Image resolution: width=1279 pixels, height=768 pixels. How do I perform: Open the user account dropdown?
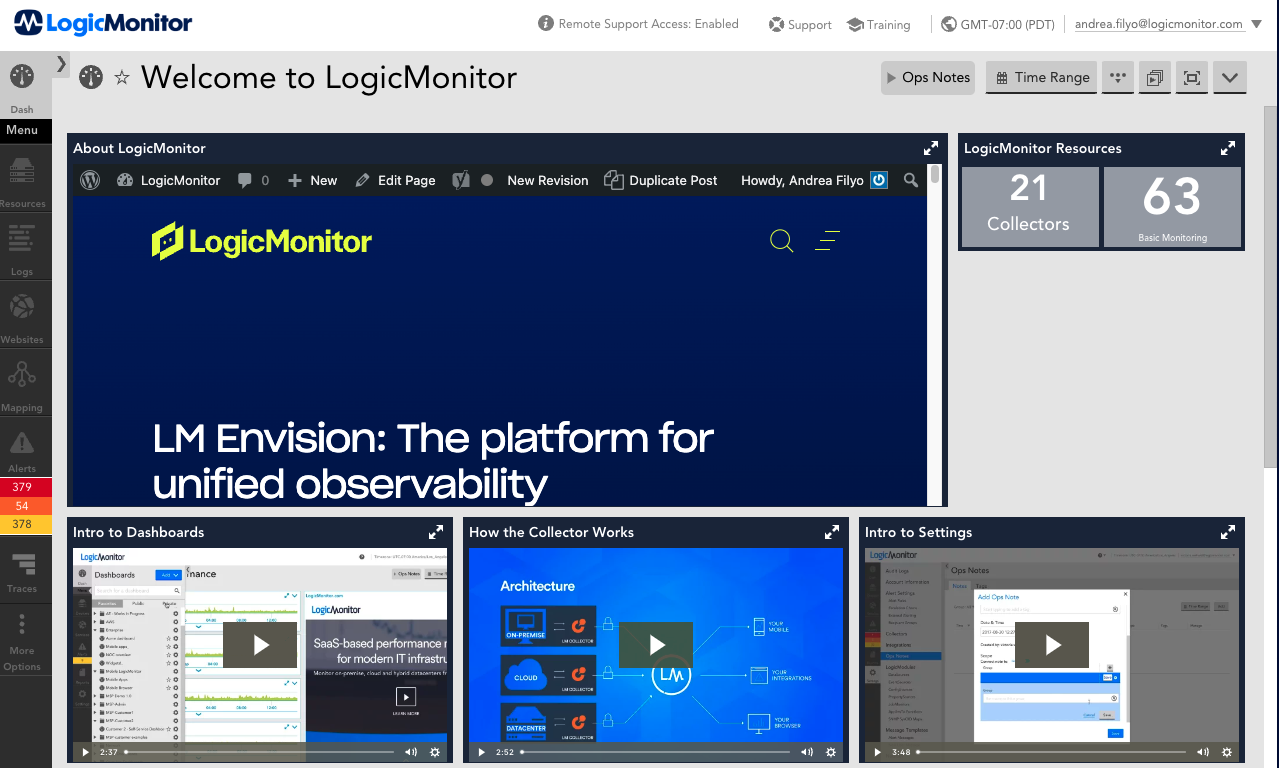tap(1257, 24)
